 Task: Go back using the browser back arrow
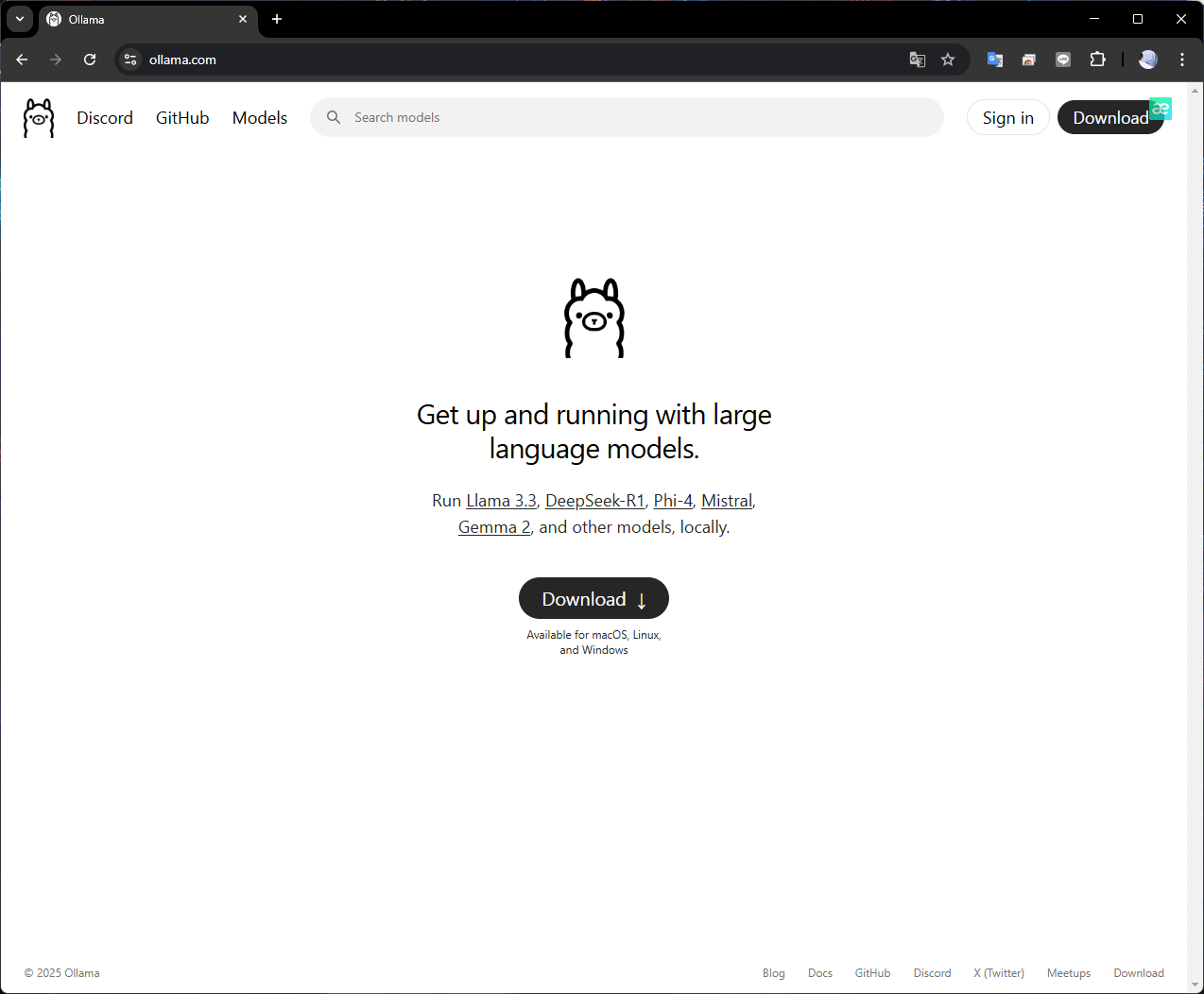22,60
